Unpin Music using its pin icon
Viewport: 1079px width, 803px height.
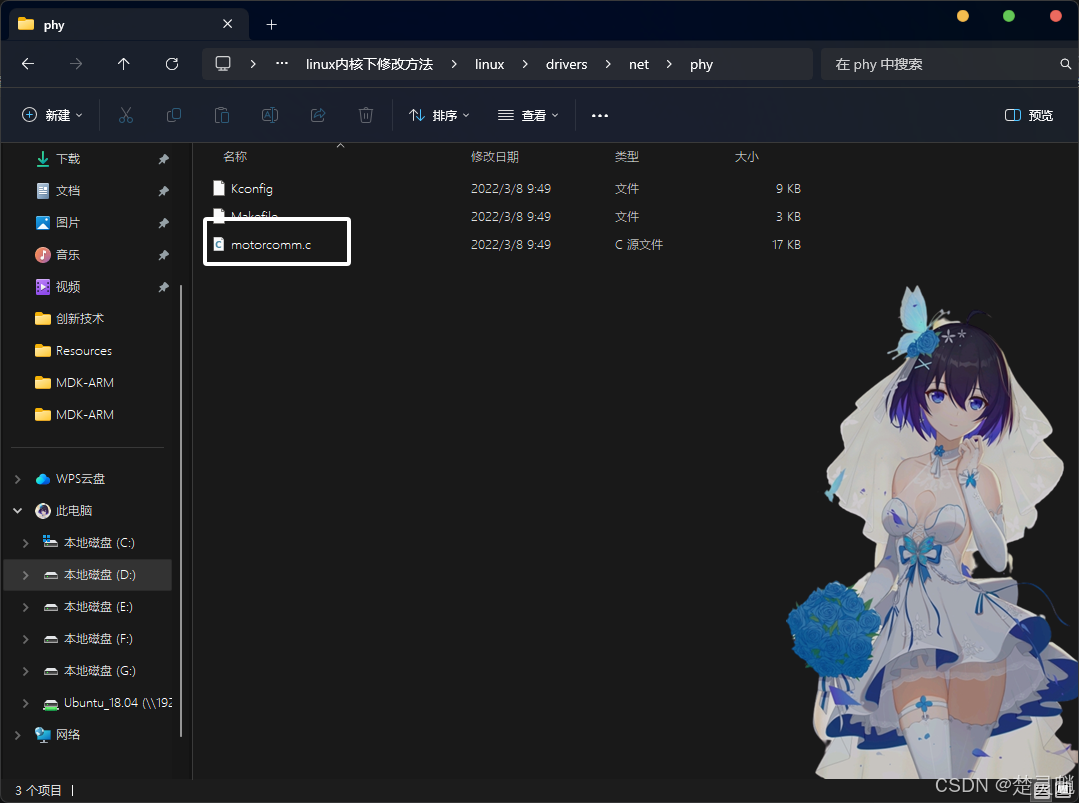tap(164, 255)
